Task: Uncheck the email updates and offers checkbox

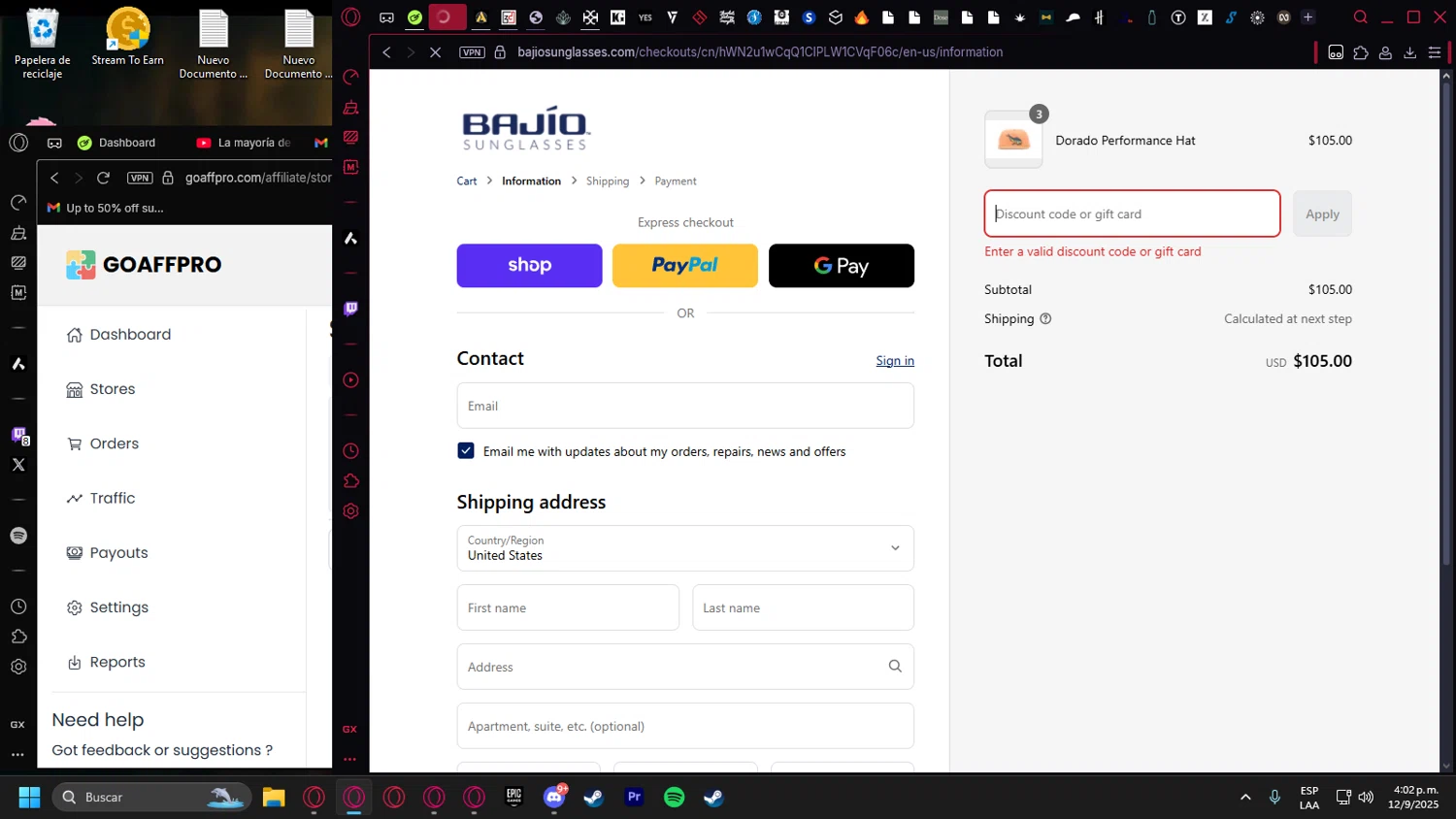Action: [466, 451]
